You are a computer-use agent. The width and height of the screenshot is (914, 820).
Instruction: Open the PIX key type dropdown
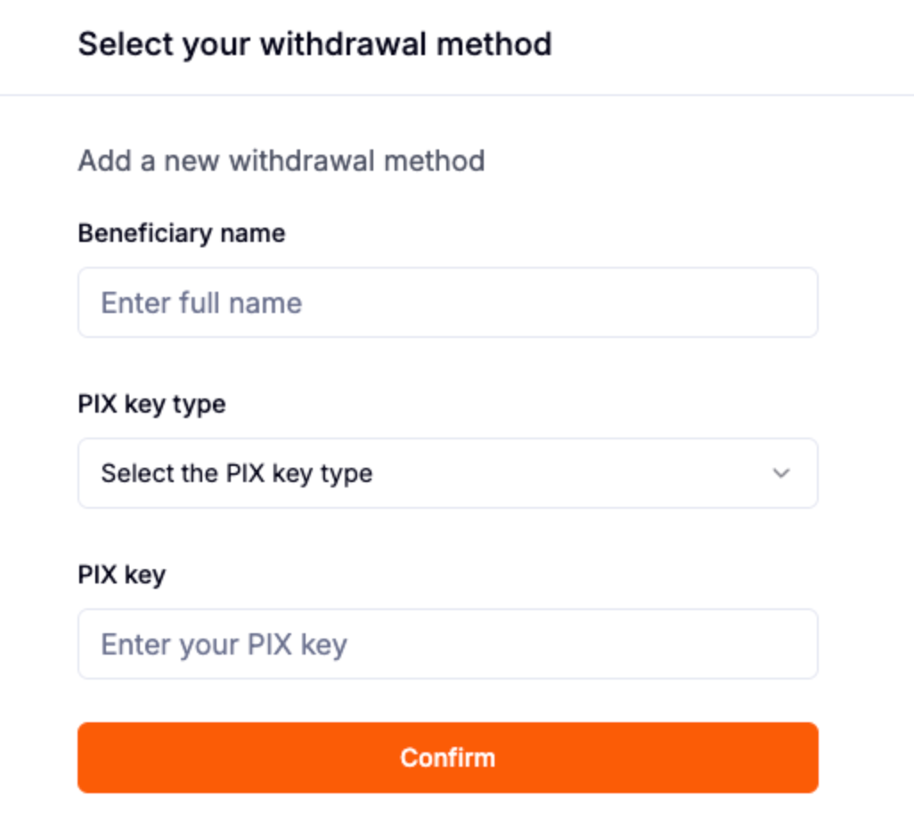click(x=447, y=473)
